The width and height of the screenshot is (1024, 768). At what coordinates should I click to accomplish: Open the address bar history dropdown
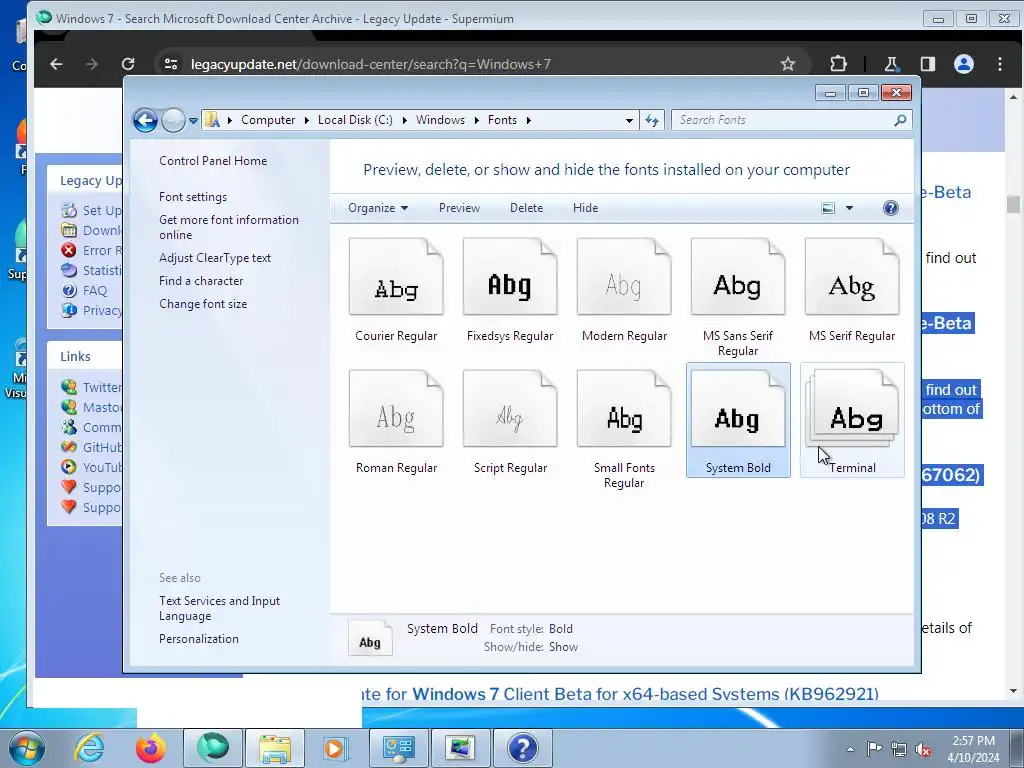click(x=629, y=120)
